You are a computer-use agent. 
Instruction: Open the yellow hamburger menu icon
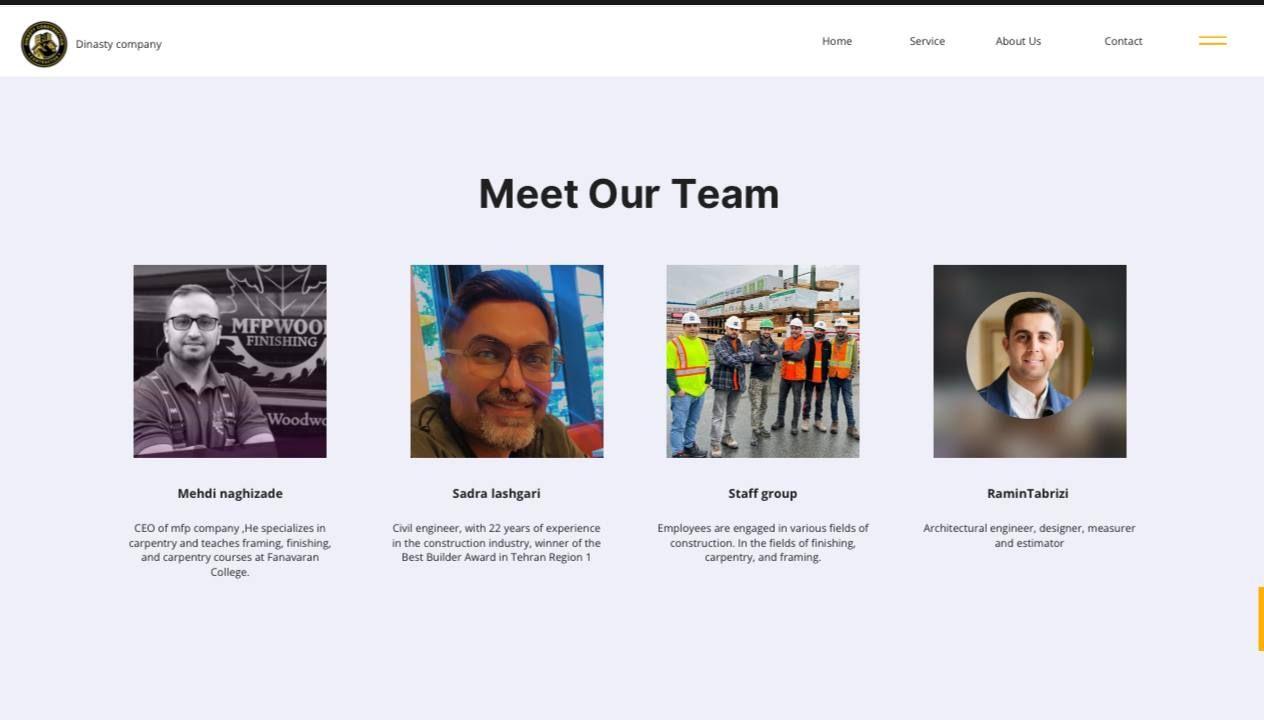[x=1212, y=41]
